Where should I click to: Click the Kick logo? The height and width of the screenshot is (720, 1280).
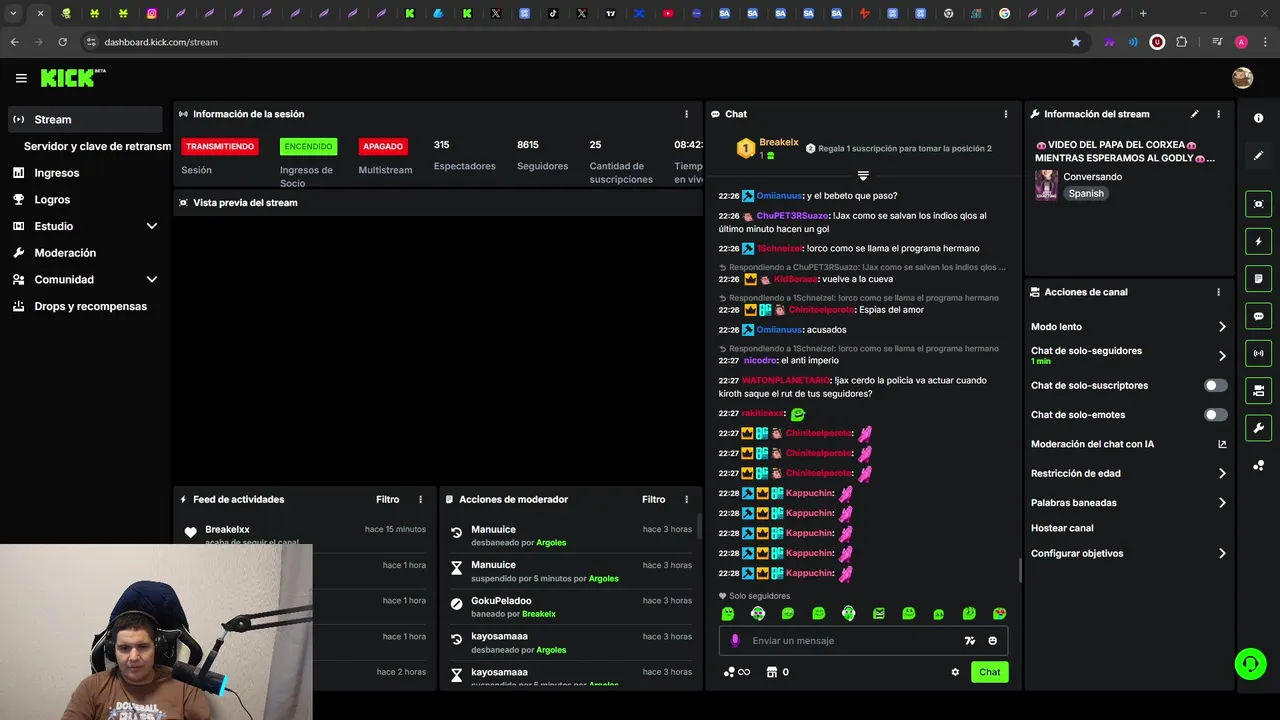point(72,78)
